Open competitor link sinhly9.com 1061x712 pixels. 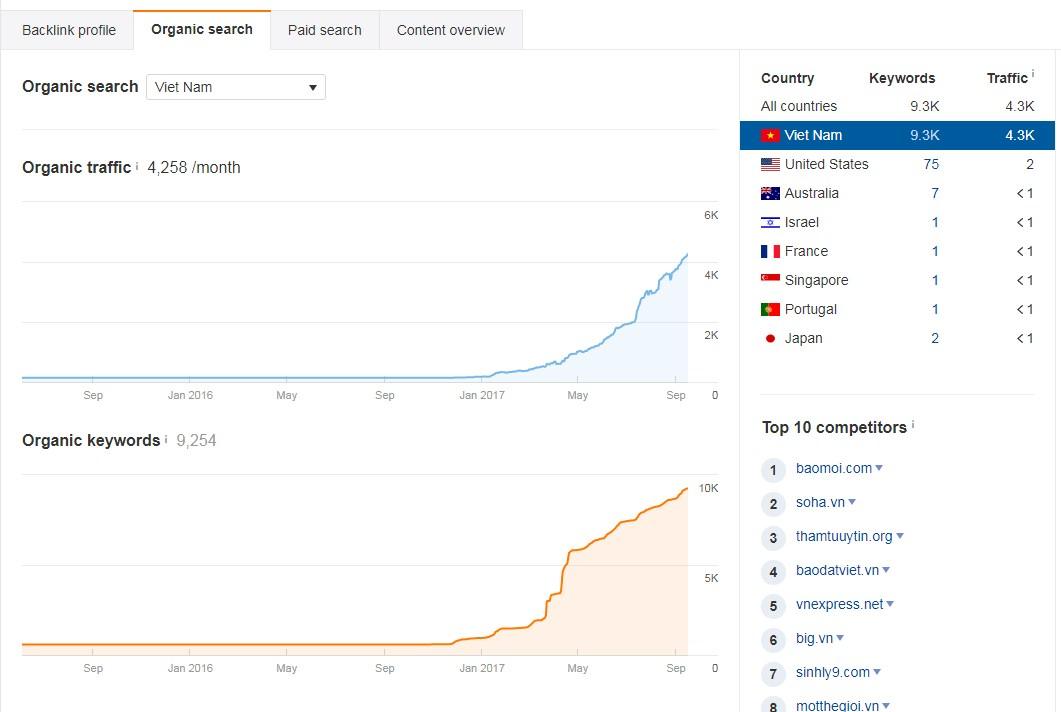tap(832, 672)
